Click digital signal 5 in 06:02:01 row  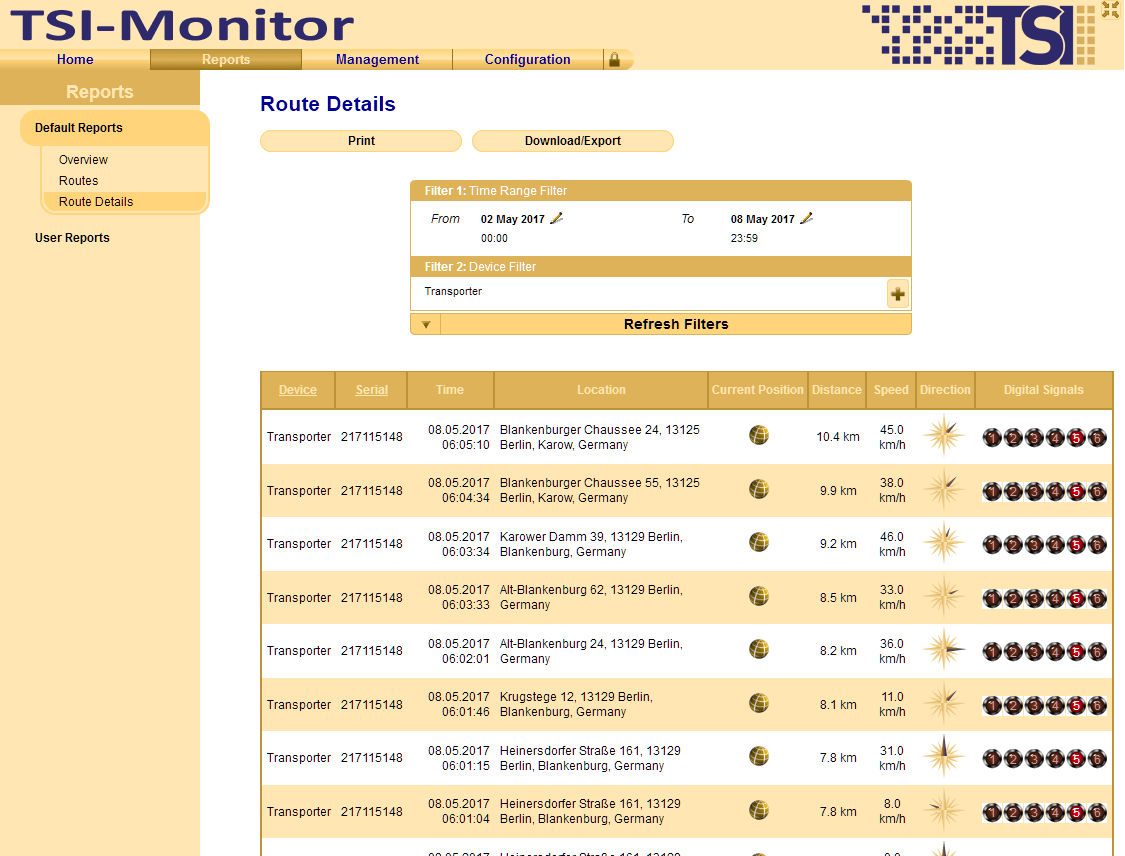point(1076,652)
